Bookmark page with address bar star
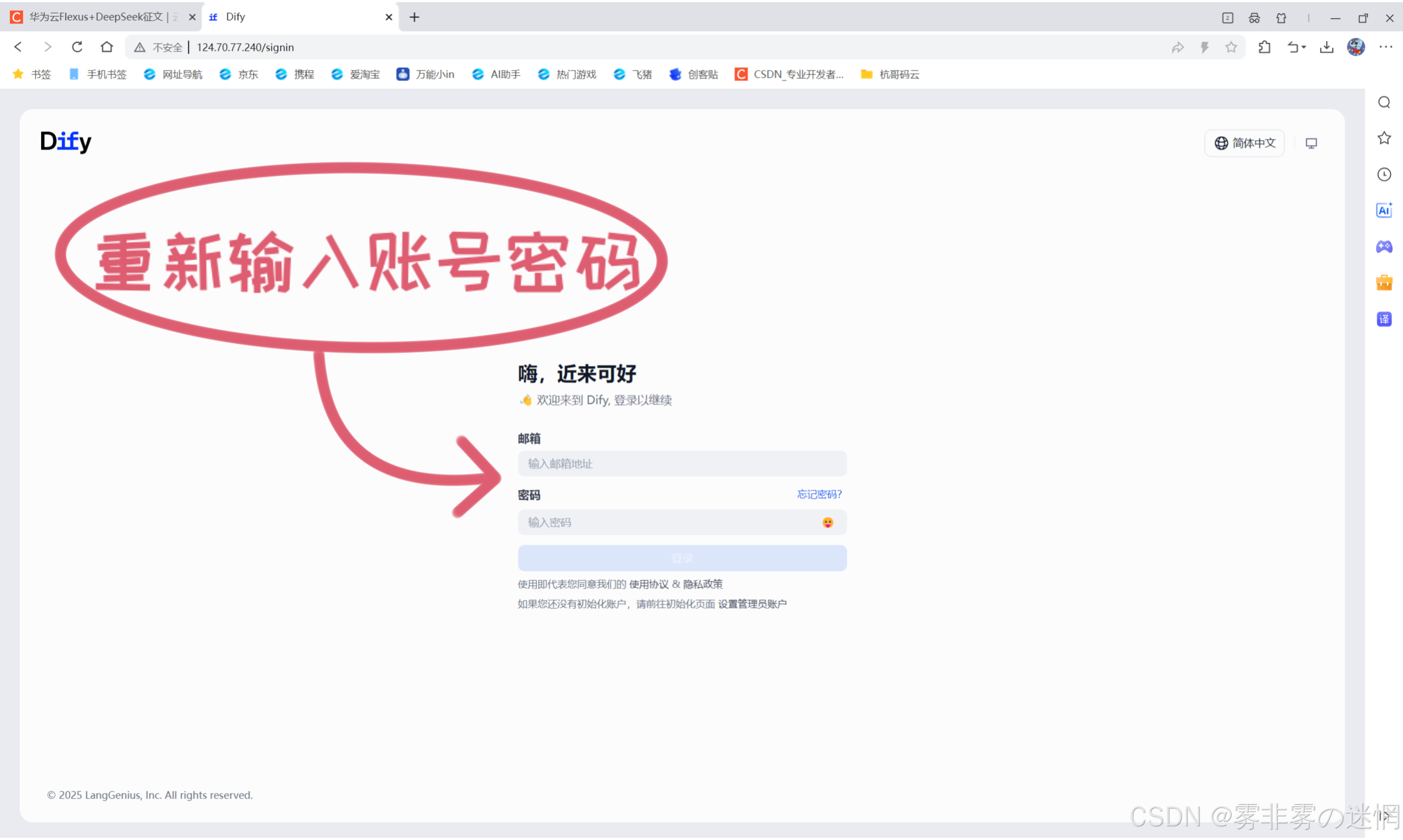The width and height of the screenshot is (1403, 840). coord(1231,47)
